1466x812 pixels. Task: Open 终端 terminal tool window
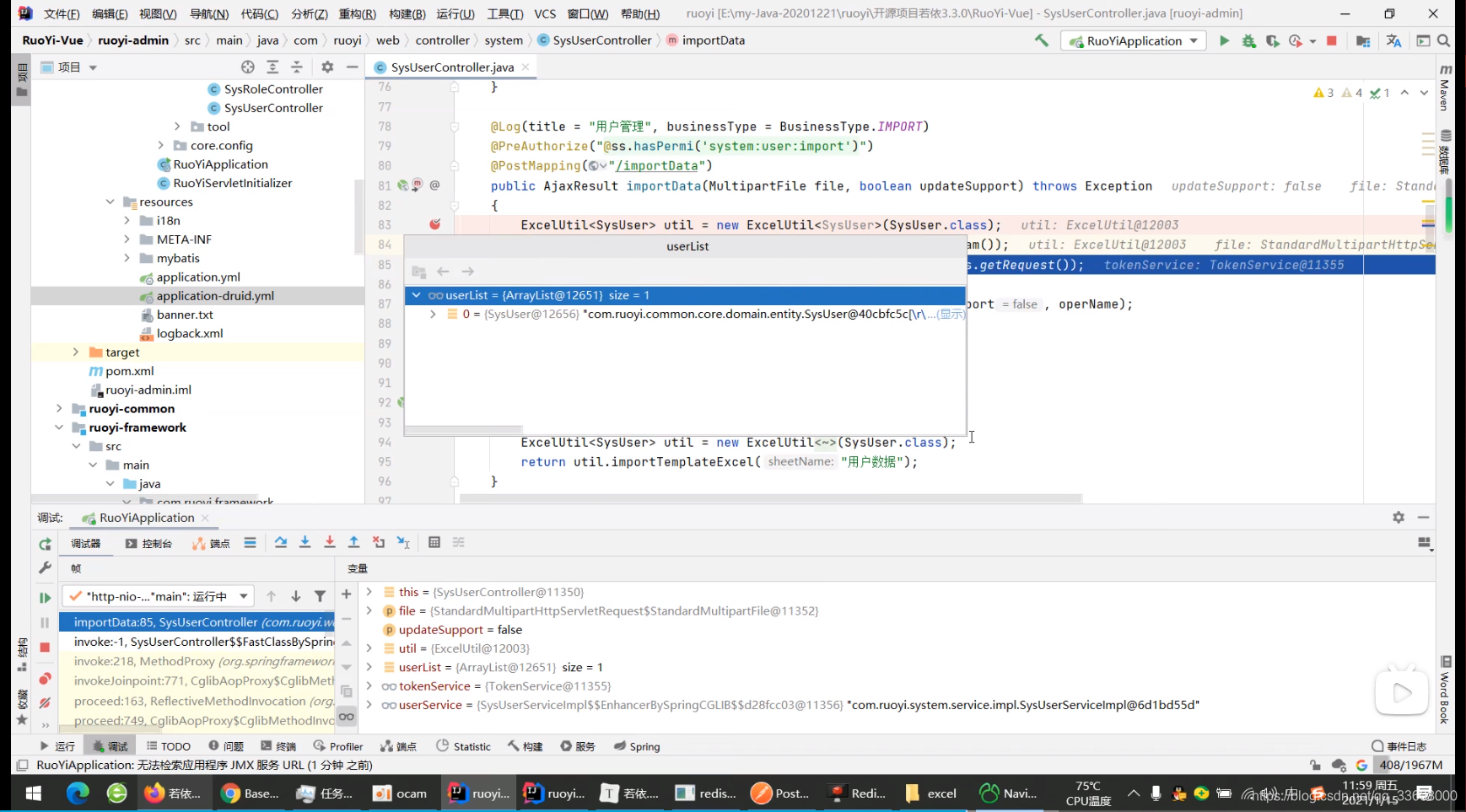pyautogui.click(x=278, y=746)
